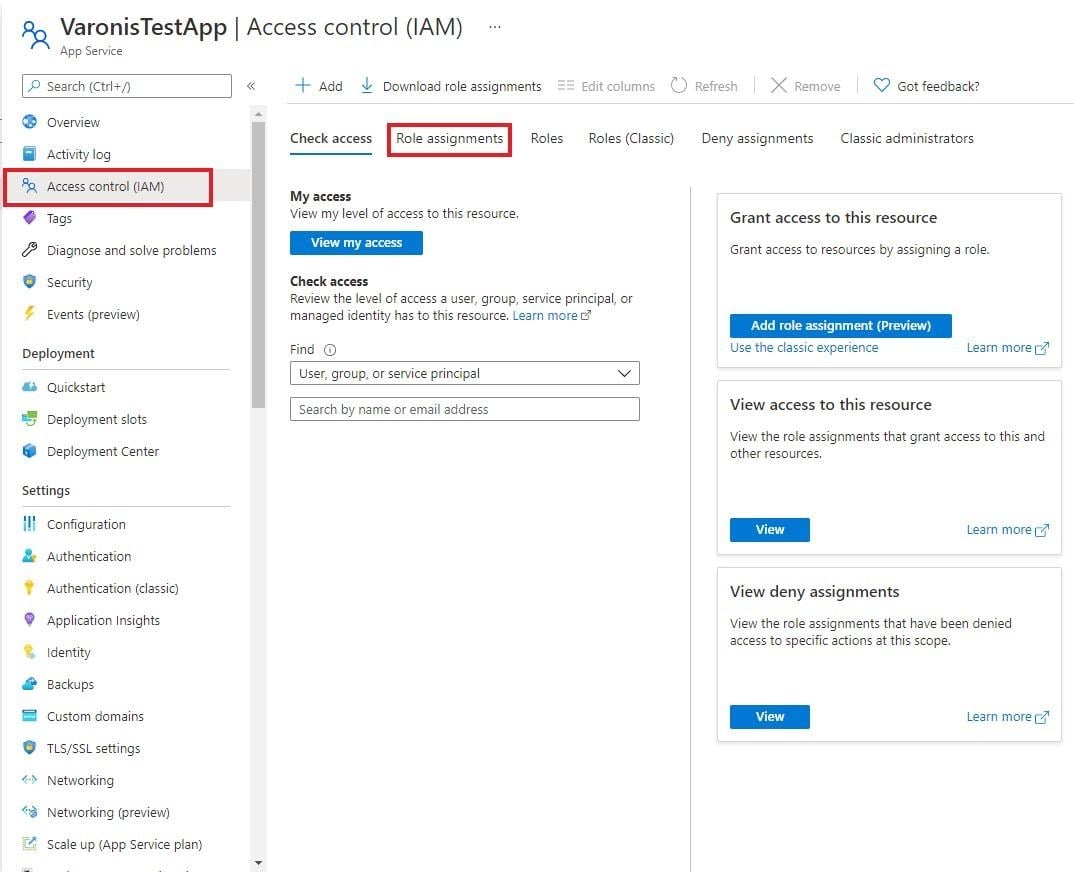Click the Activity log icon

tap(29, 153)
